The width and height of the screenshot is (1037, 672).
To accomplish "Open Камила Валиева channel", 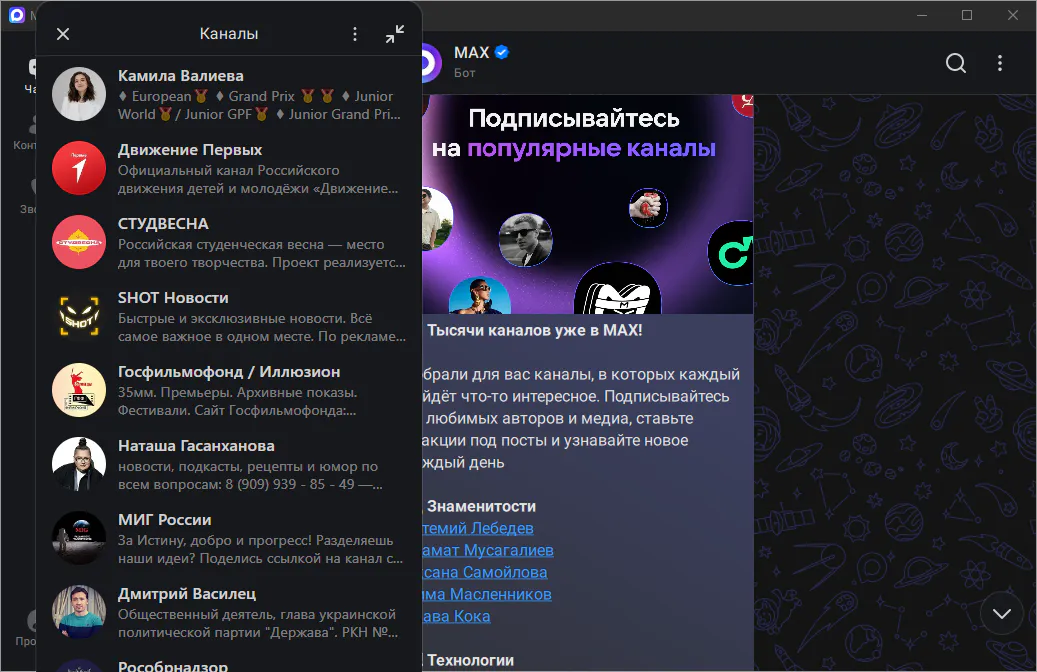I will (x=228, y=94).
